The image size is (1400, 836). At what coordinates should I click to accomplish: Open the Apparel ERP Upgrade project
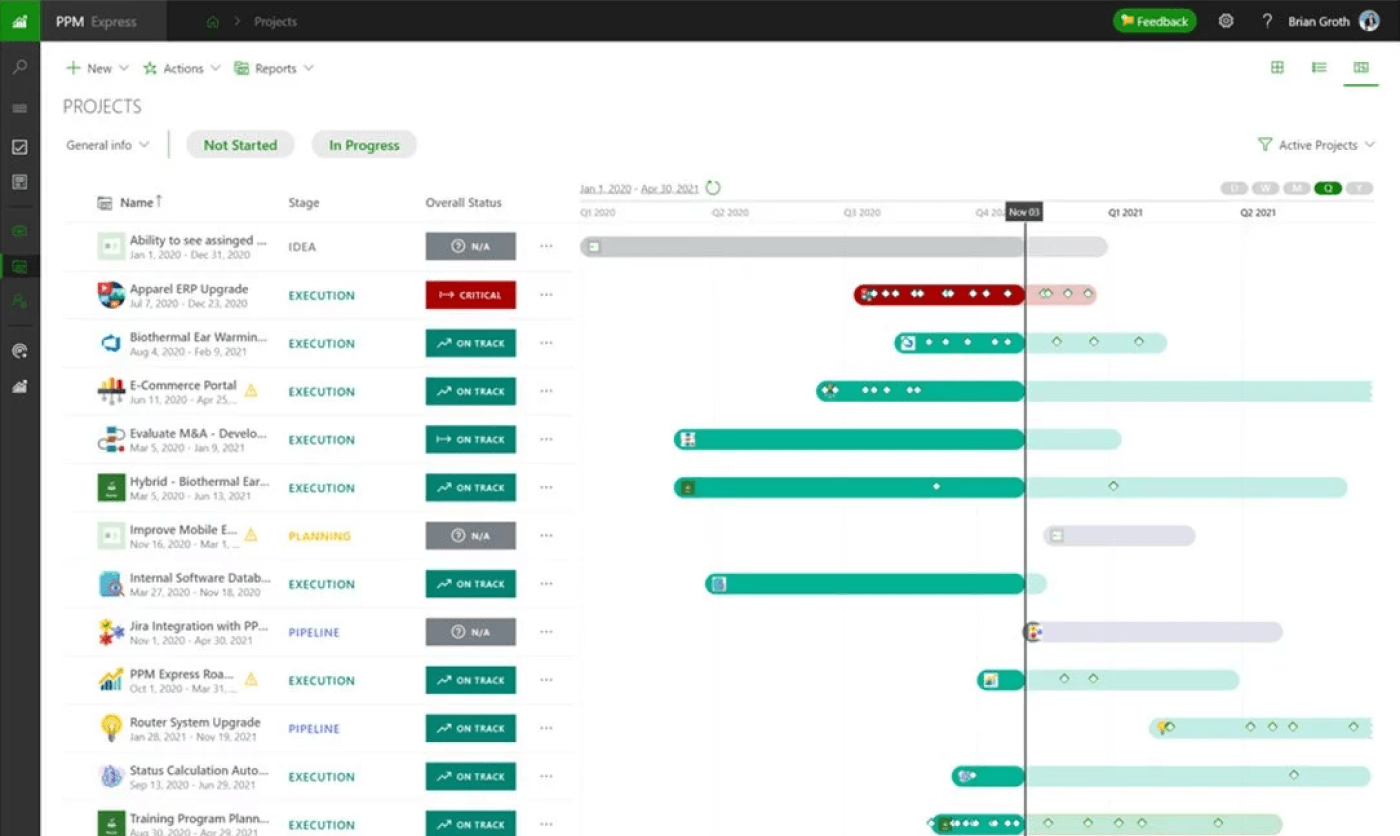(x=189, y=289)
